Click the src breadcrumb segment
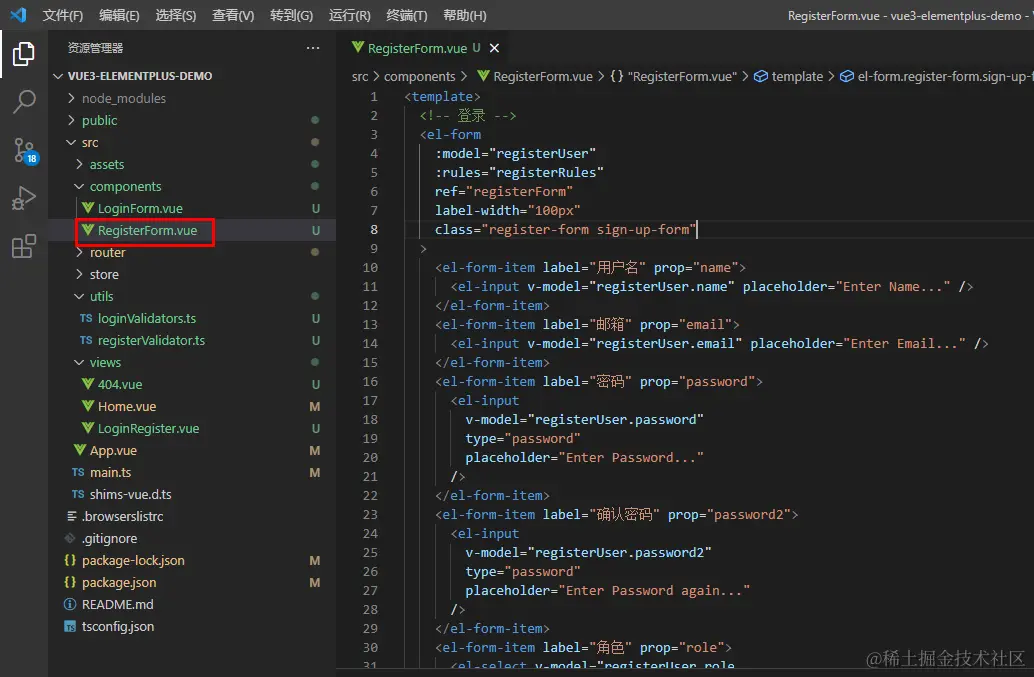1034x677 pixels. [360, 76]
